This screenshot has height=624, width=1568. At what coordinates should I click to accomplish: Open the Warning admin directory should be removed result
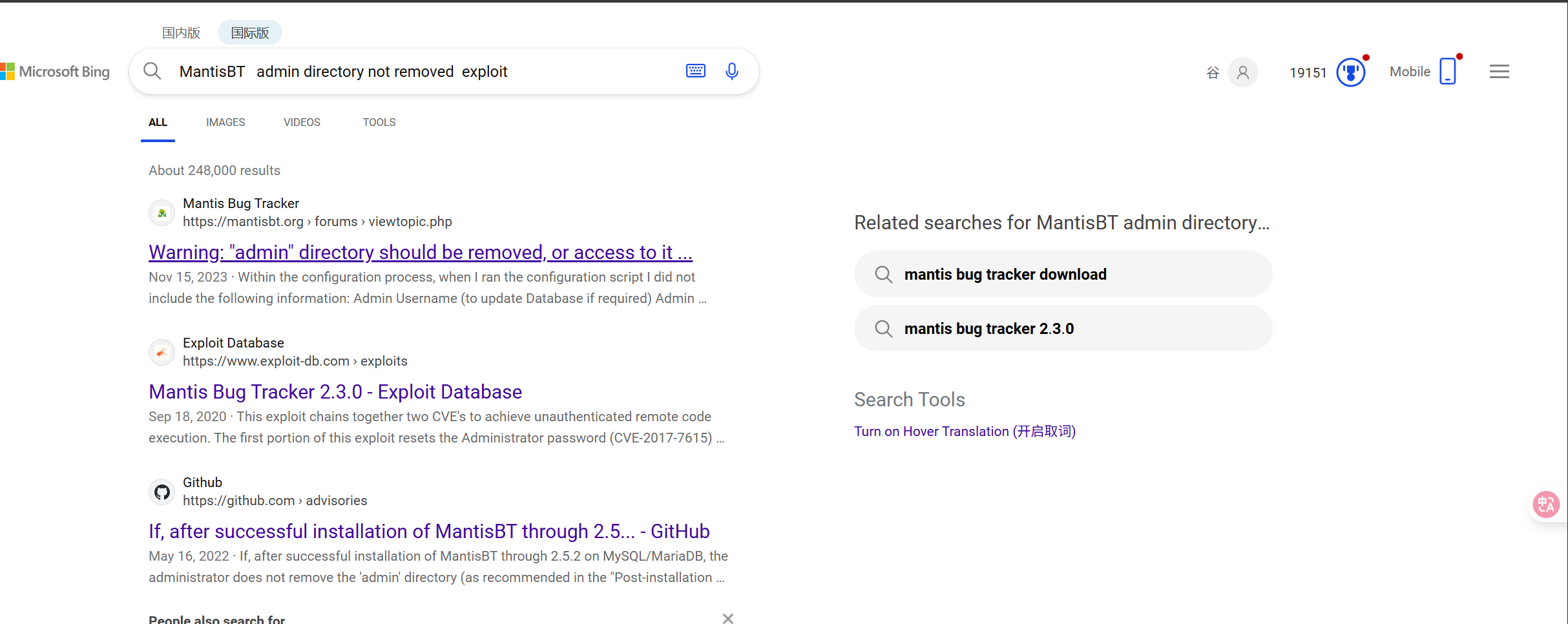click(x=421, y=252)
